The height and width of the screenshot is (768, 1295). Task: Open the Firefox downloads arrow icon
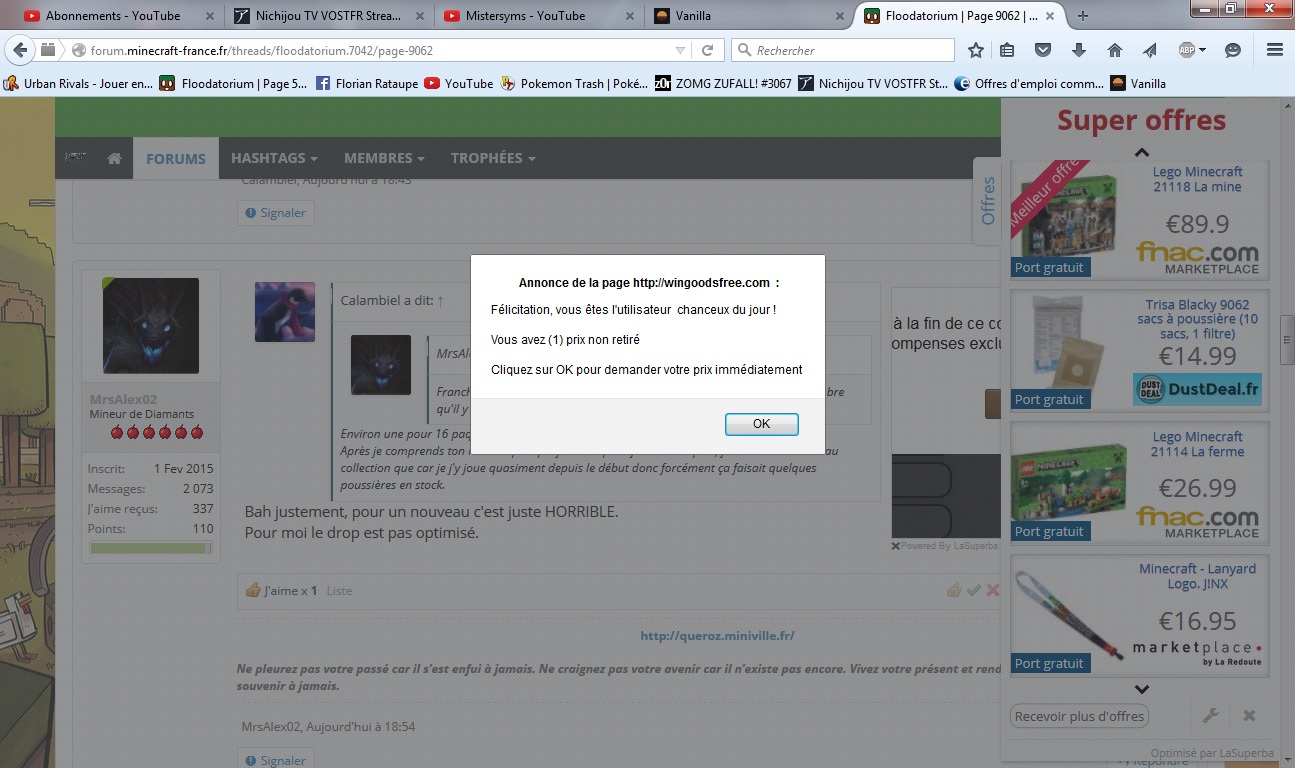point(1079,50)
